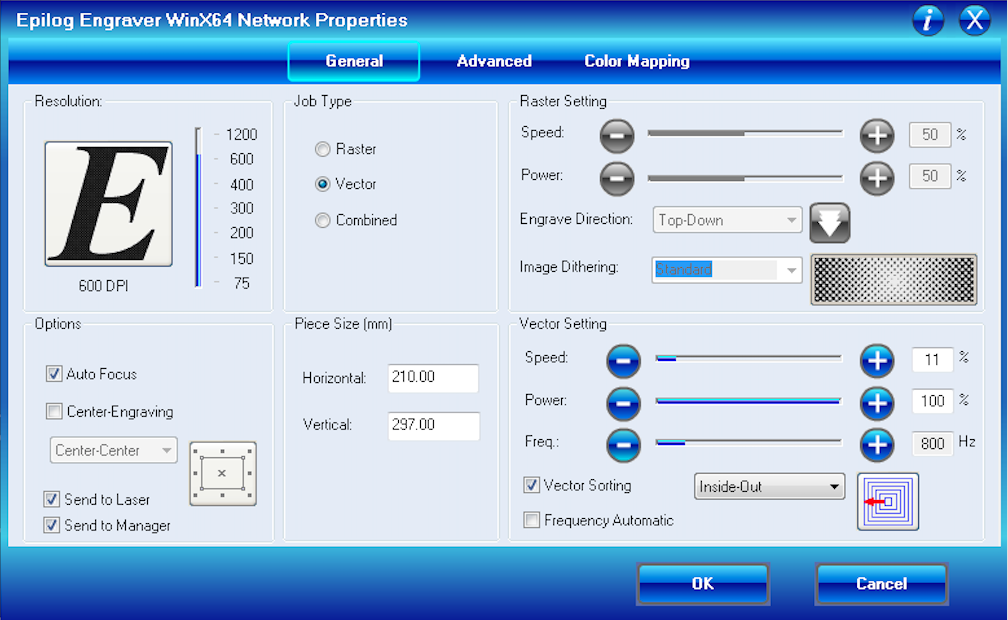Decrease Vector Power with minus button
The height and width of the screenshot is (620, 1008).
623,403
